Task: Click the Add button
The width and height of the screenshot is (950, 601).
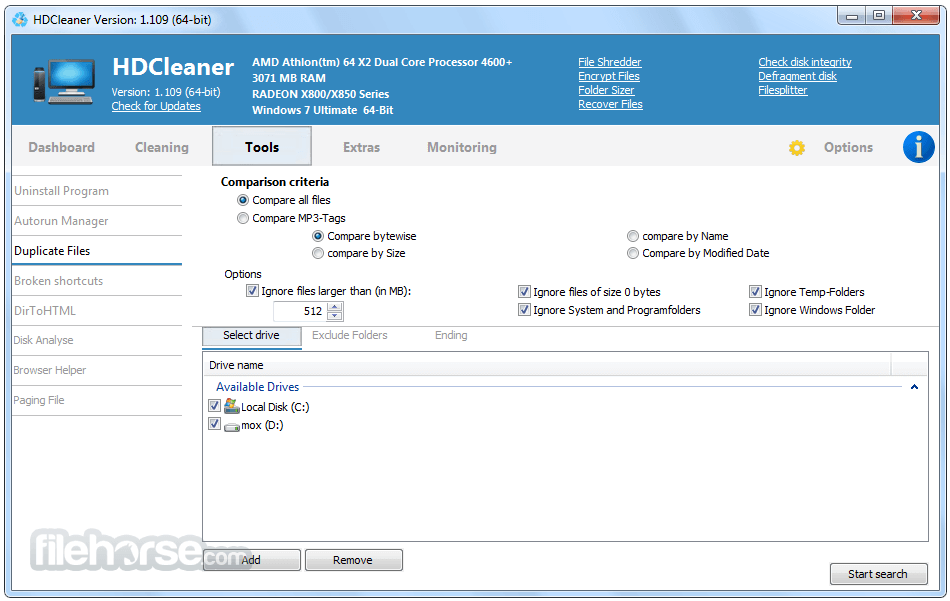Action: click(251, 560)
